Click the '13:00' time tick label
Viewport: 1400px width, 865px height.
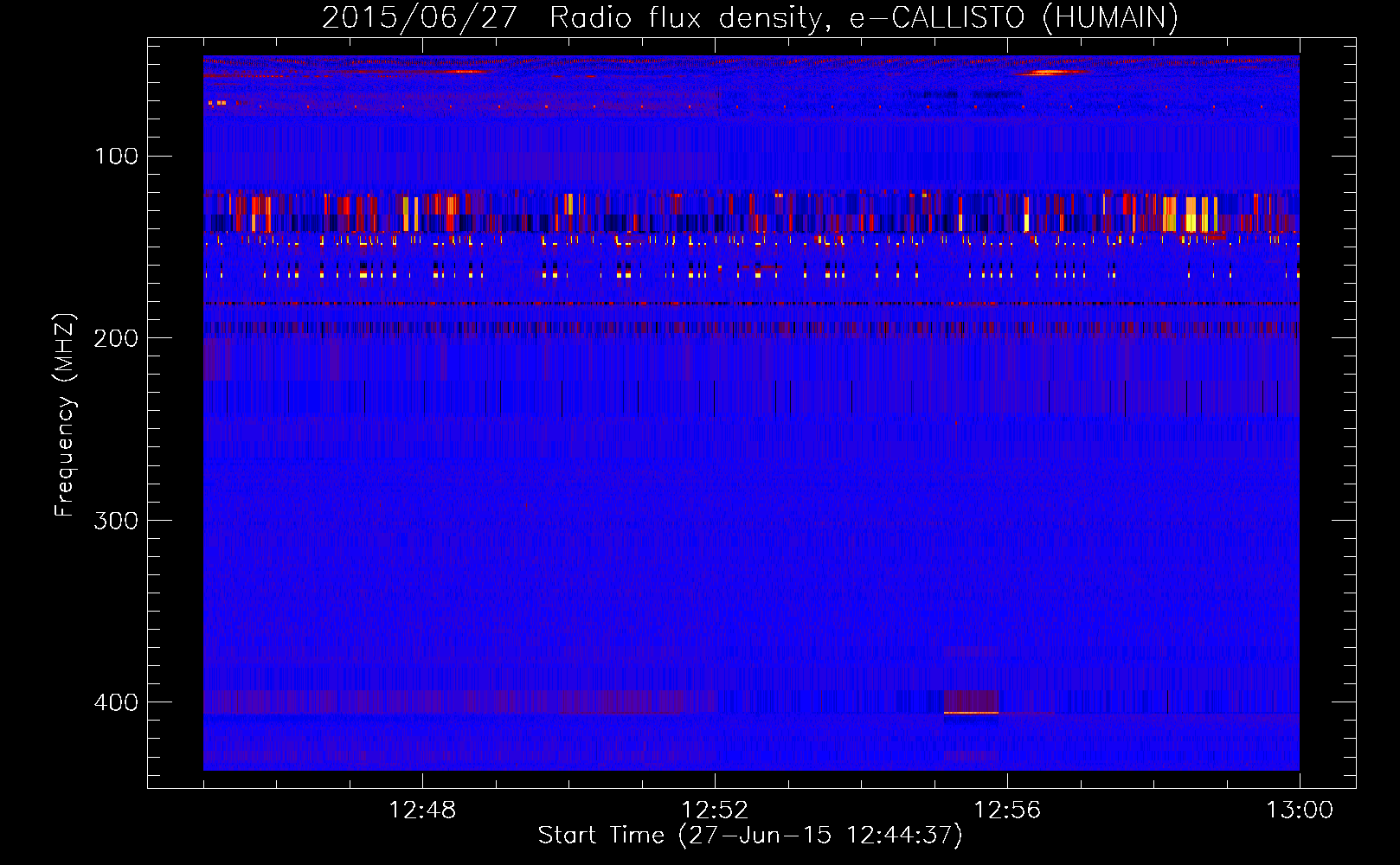[x=1300, y=811]
